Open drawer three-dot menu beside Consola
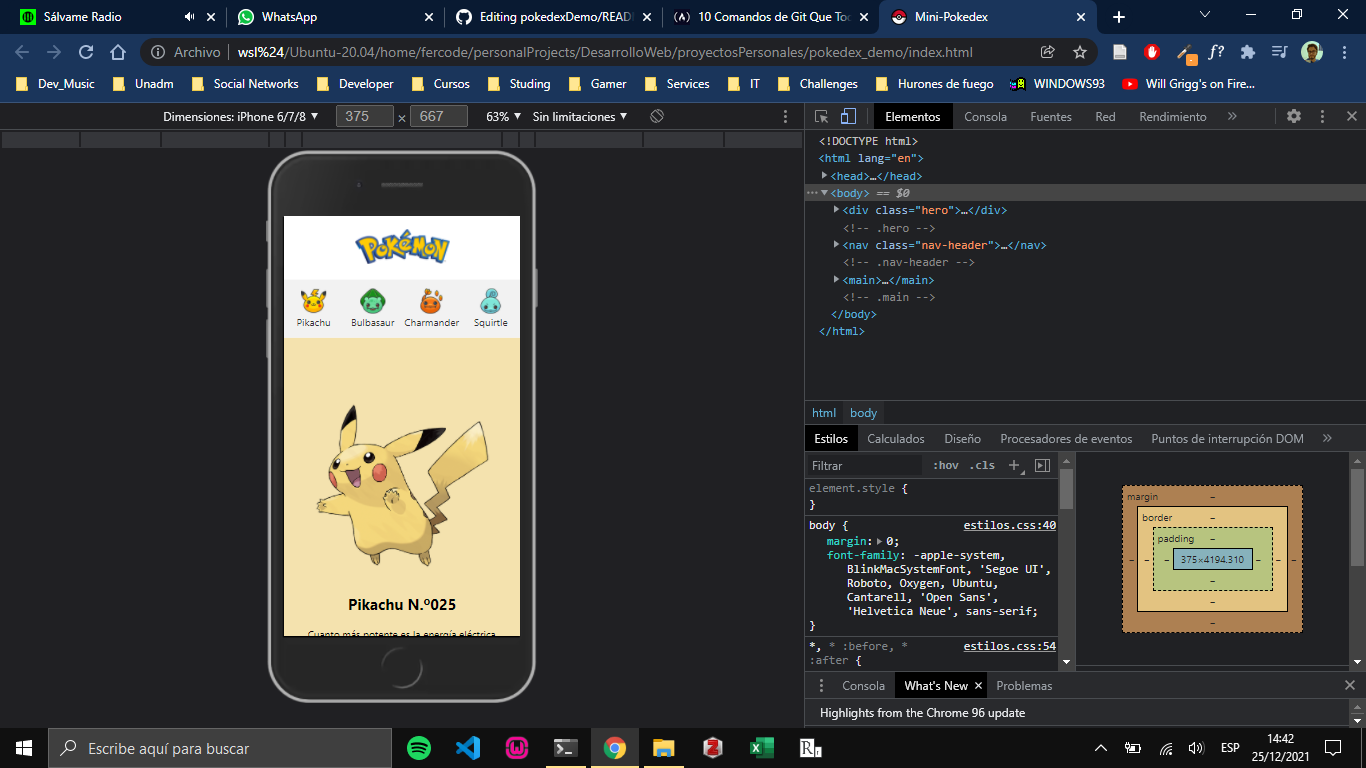 pyautogui.click(x=822, y=686)
